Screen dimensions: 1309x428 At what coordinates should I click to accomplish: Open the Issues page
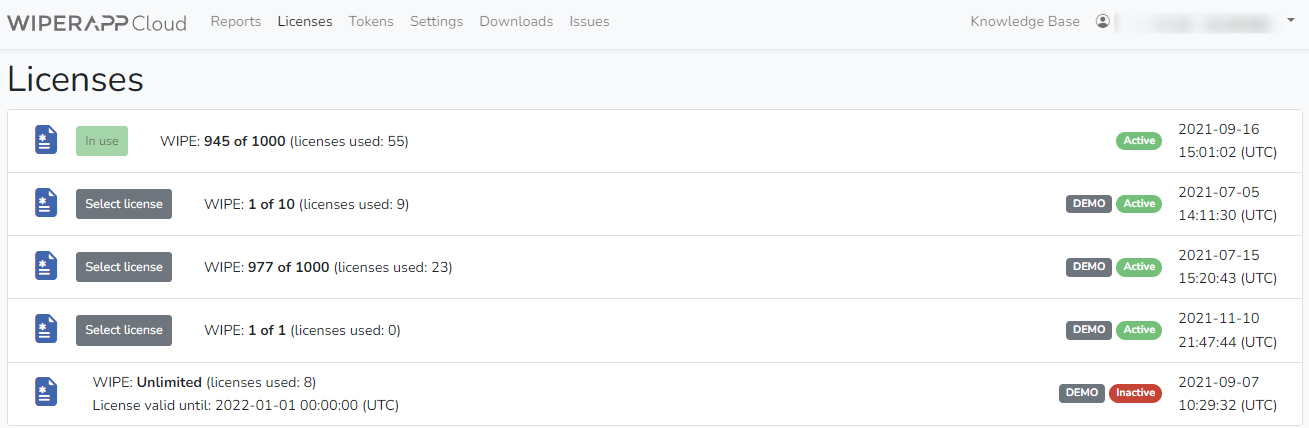click(x=589, y=21)
